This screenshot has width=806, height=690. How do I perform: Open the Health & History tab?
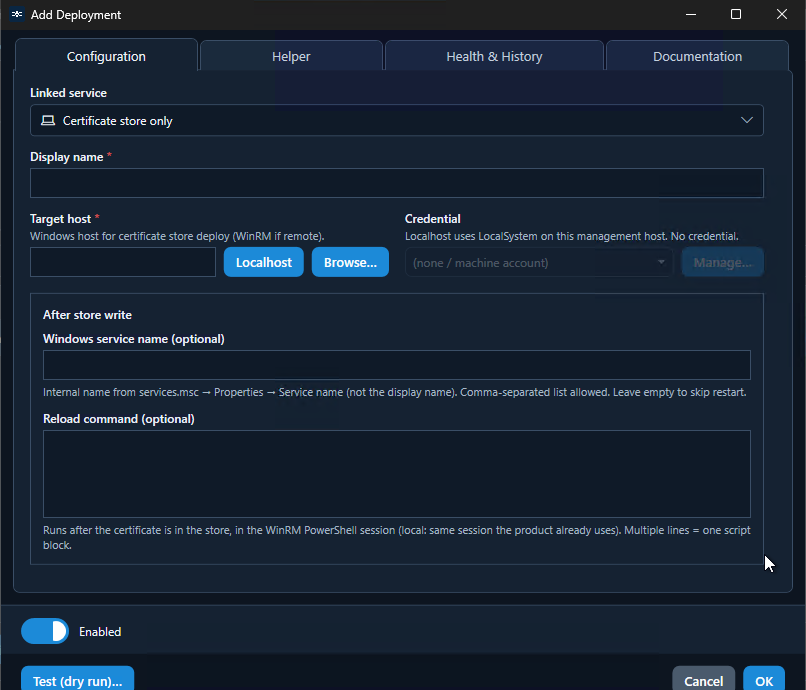click(x=494, y=56)
